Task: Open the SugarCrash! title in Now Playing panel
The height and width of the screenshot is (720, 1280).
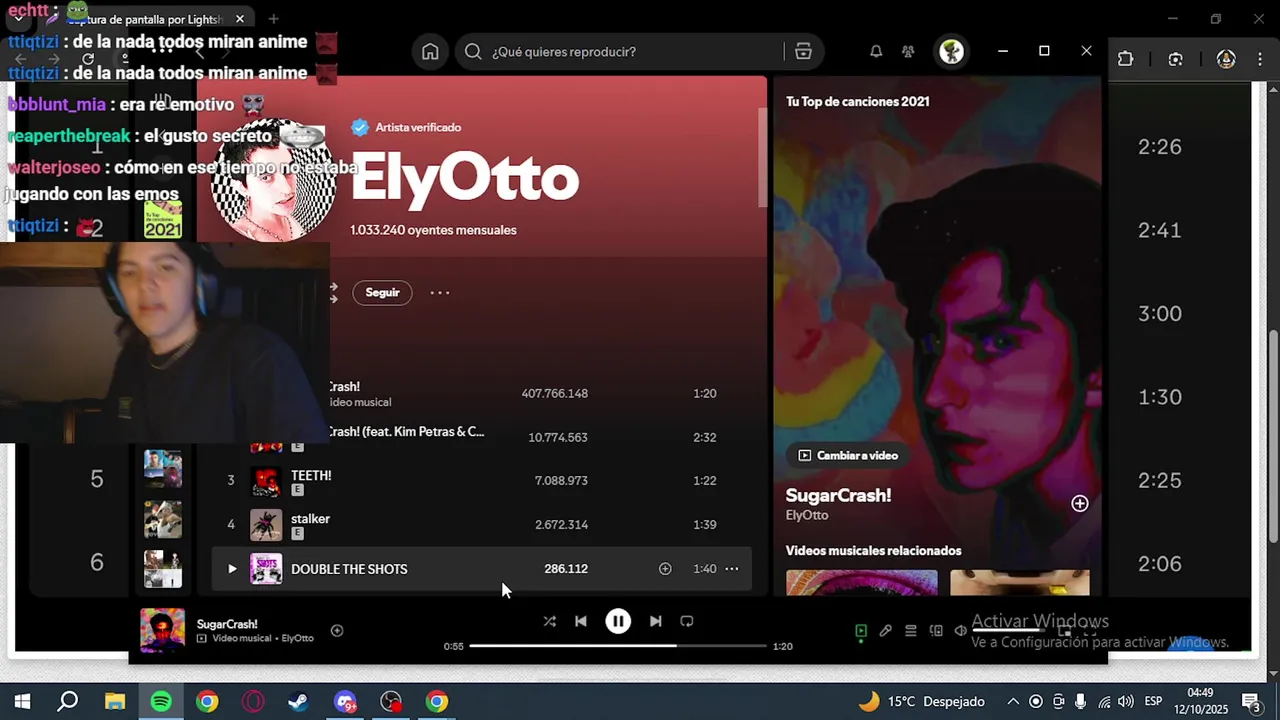Action: tap(838, 495)
